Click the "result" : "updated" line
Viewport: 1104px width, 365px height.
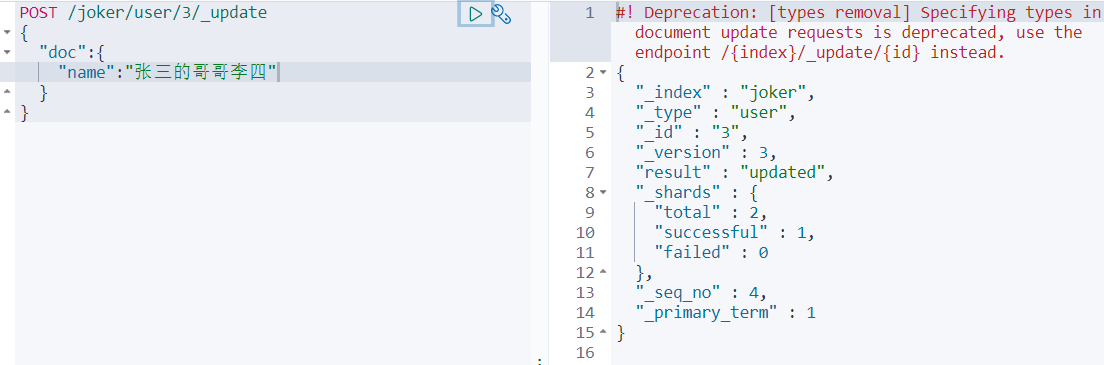click(734, 172)
